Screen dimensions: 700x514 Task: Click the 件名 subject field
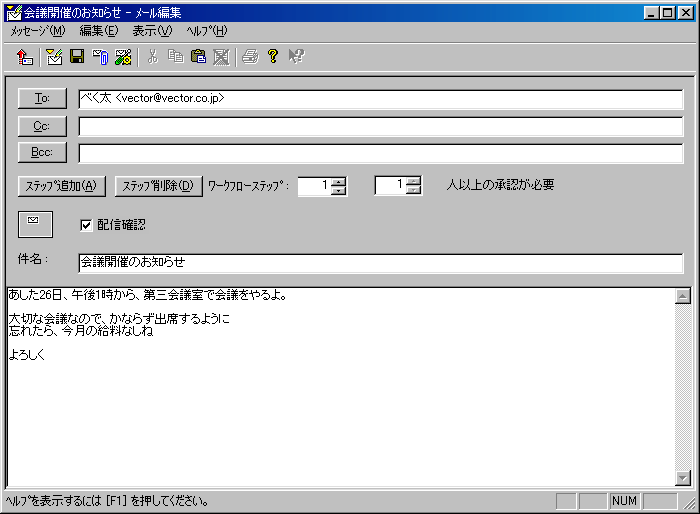point(381,263)
